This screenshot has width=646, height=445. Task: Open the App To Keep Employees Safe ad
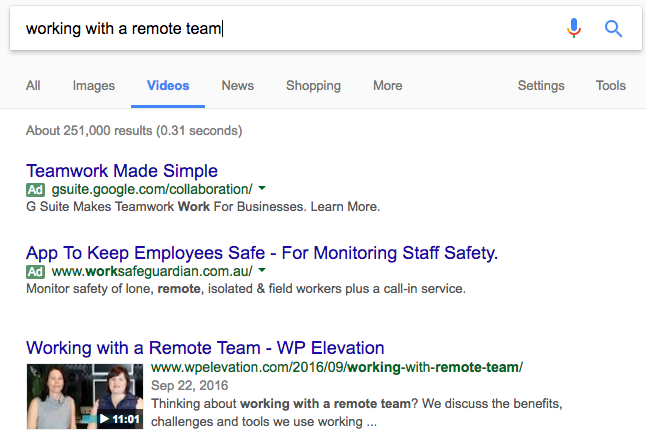pos(262,253)
